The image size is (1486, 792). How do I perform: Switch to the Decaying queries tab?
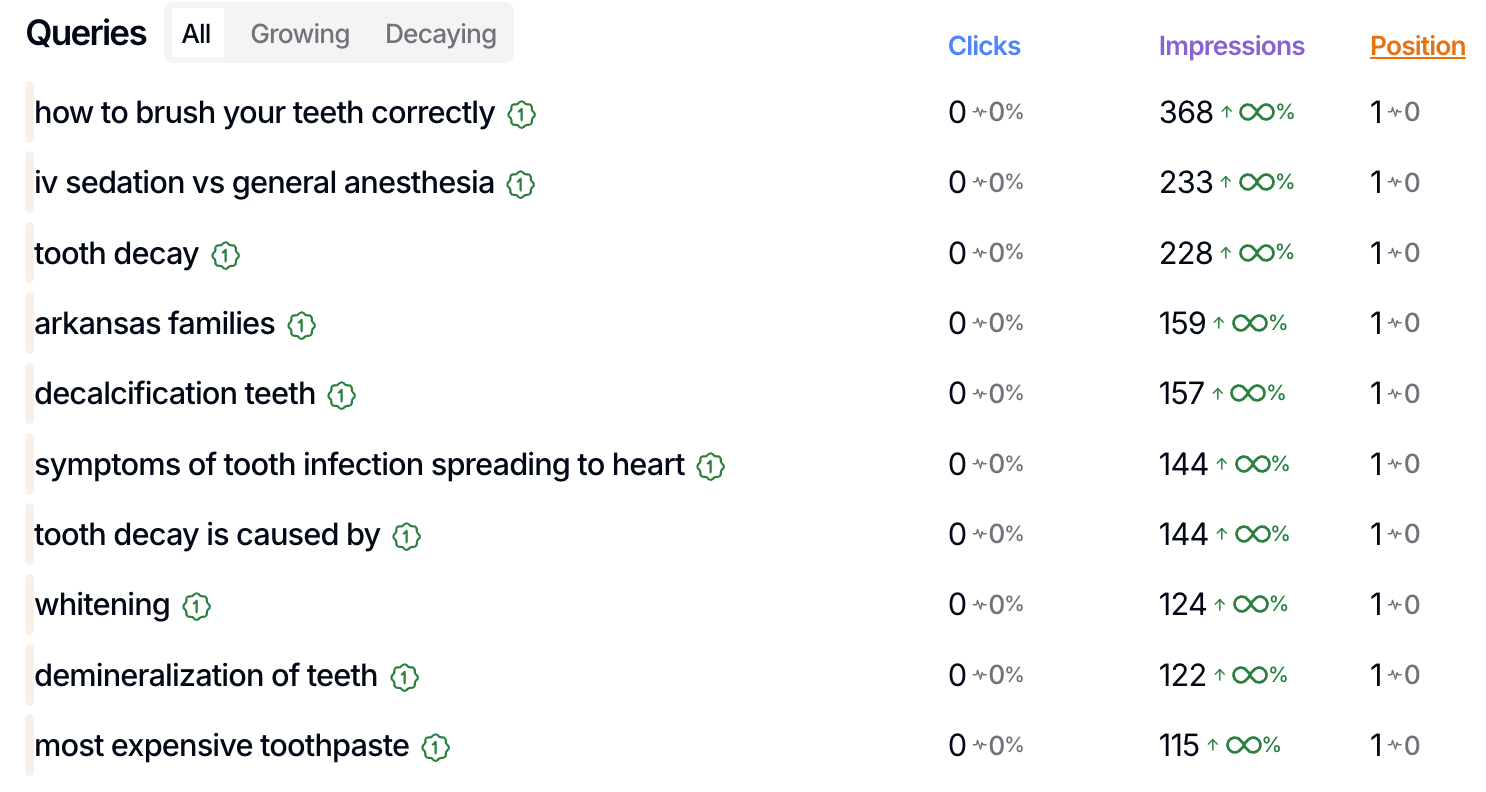pyautogui.click(x=441, y=34)
